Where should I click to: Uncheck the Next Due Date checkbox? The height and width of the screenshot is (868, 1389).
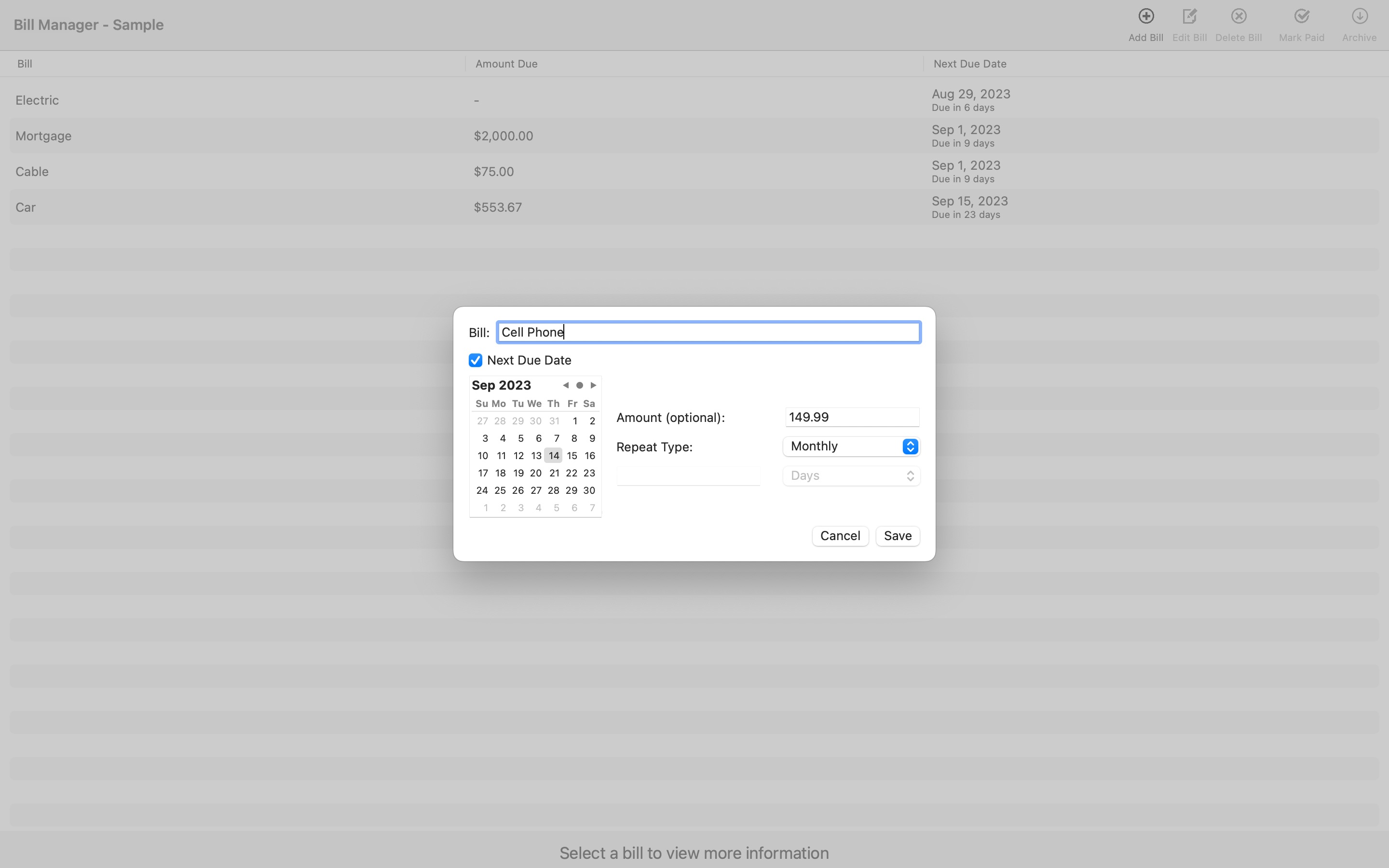click(x=475, y=361)
